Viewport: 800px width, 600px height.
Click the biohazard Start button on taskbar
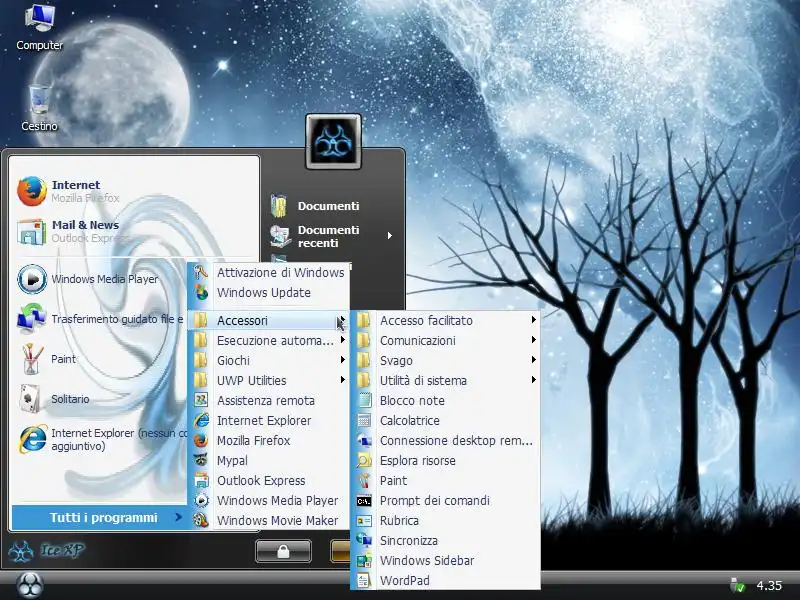point(30,585)
